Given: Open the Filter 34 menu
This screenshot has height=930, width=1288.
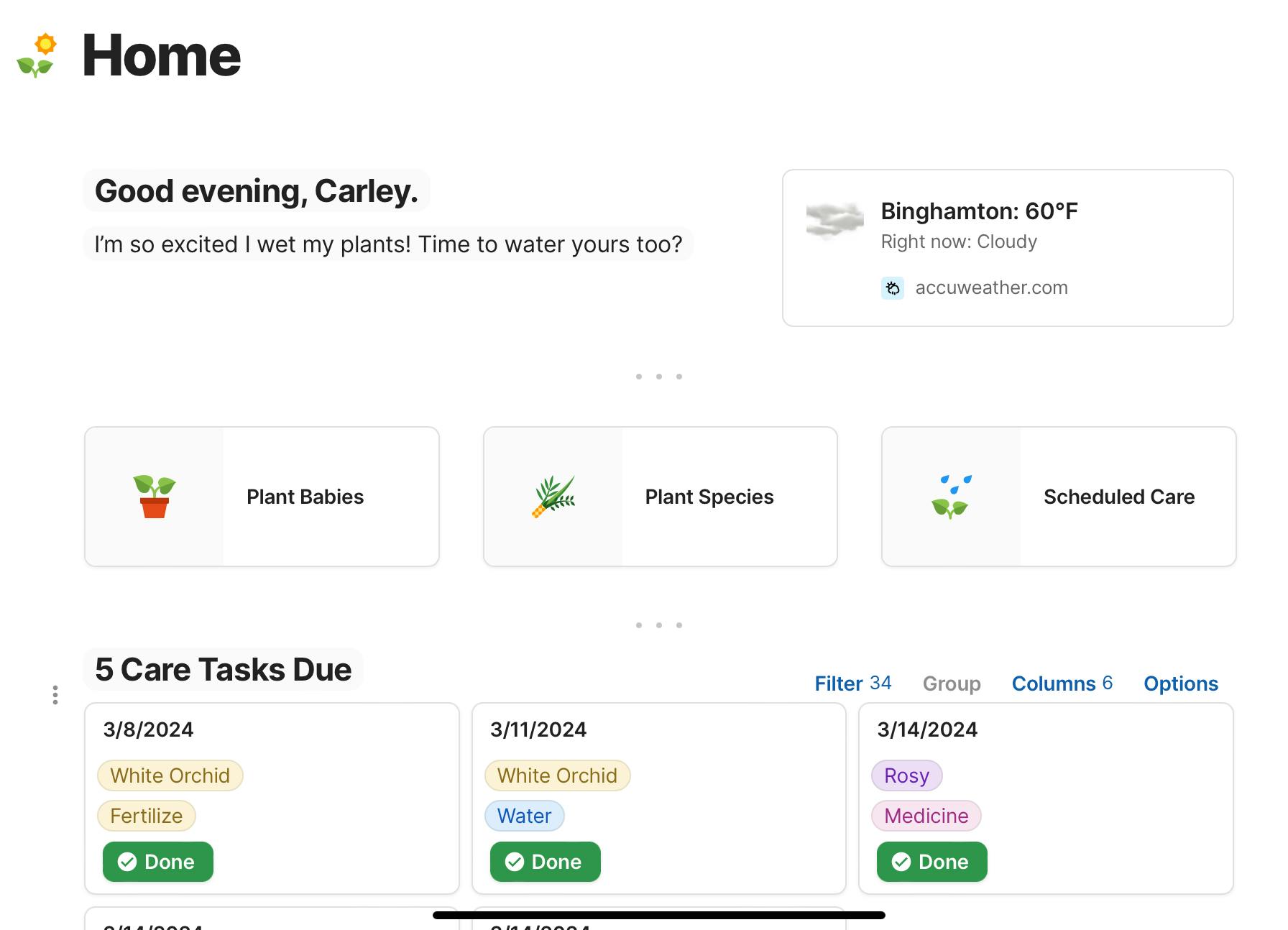Looking at the screenshot, I should click(852, 683).
